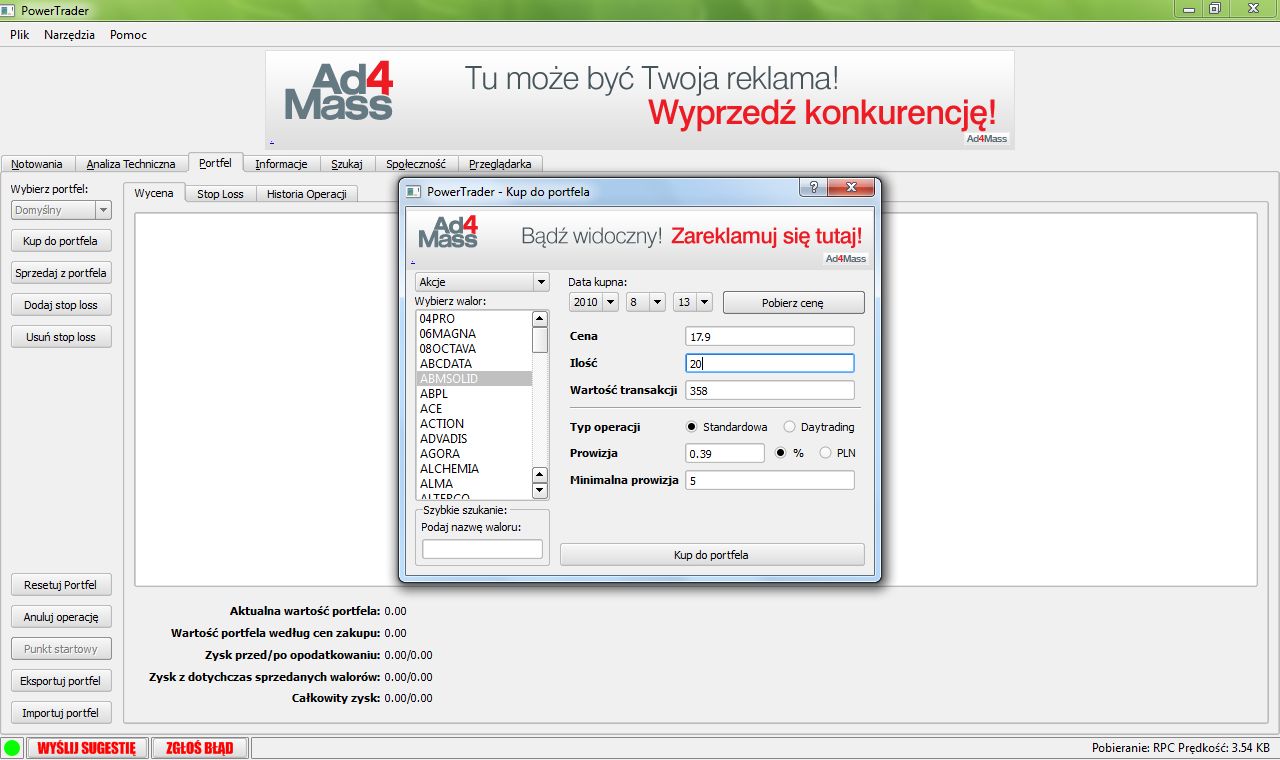Click Kup do portfela in left sidebar
Screen dimensions: 1280x760
point(61,241)
